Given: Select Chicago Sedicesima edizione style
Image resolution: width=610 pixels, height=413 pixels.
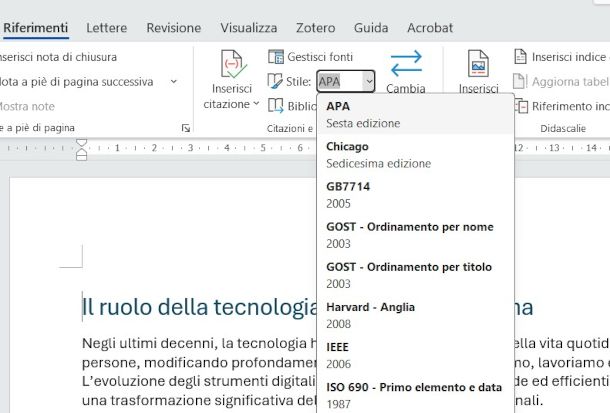Looking at the screenshot, I should pos(415,155).
